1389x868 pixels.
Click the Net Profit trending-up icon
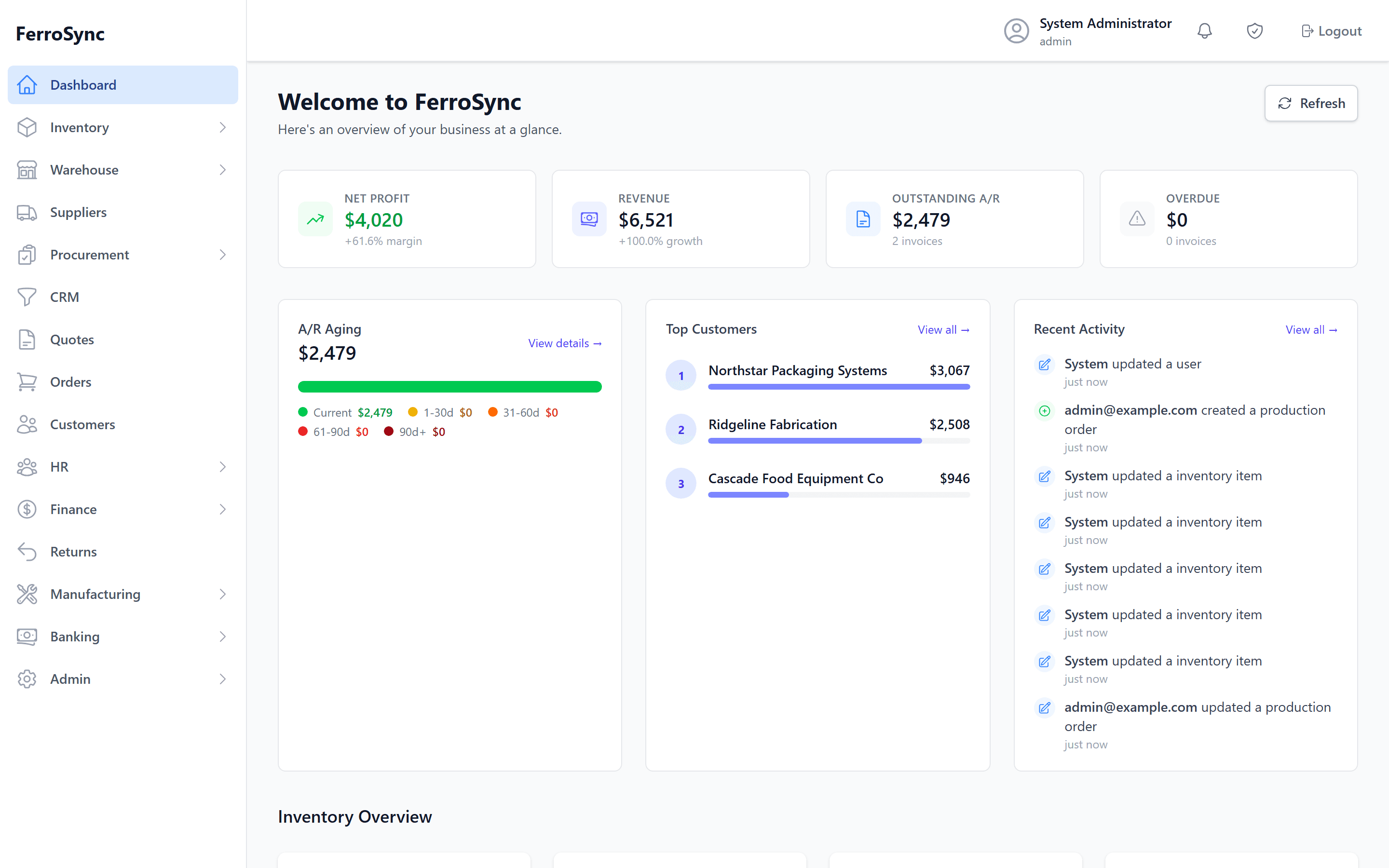click(x=315, y=219)
